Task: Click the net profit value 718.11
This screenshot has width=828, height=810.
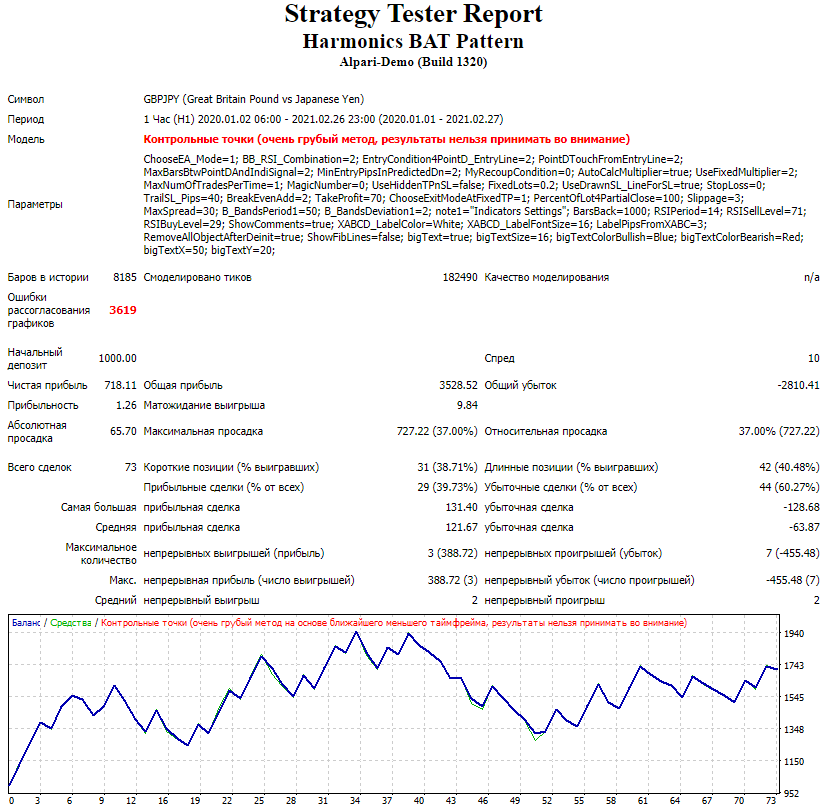Action: click(120, 385)
